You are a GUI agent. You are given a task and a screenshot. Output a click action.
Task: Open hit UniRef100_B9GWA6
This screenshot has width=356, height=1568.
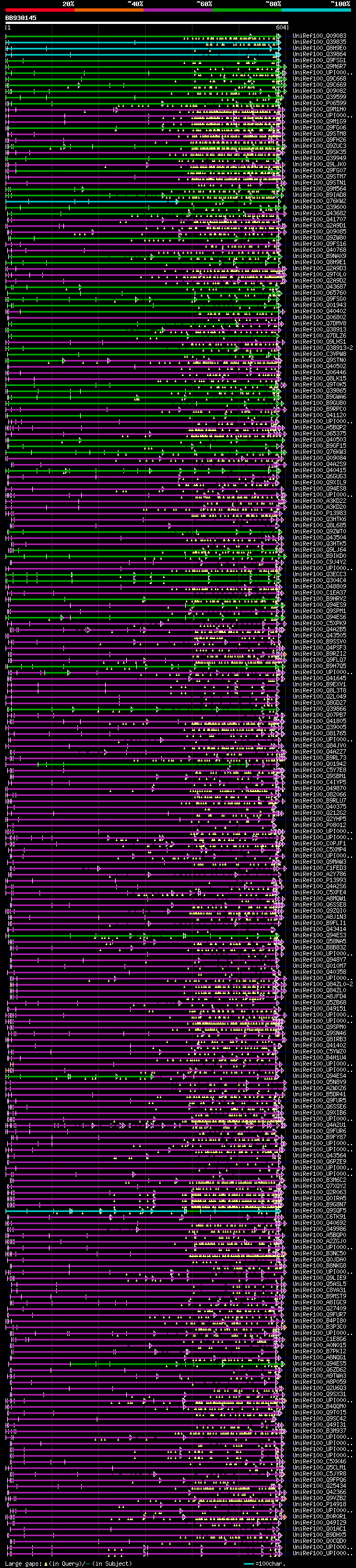coord(319,397)
